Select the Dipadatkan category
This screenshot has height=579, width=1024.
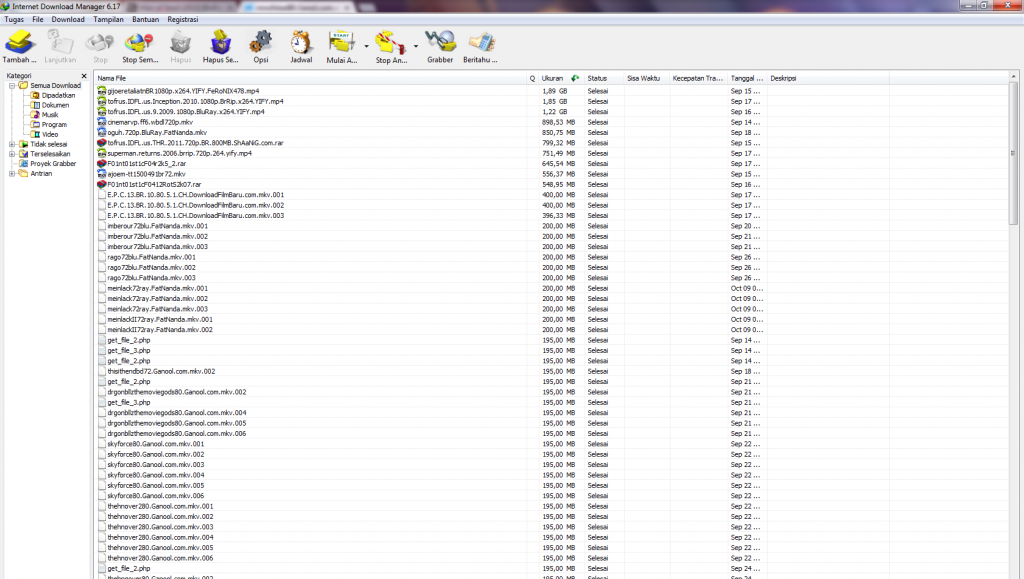[58, 95]
